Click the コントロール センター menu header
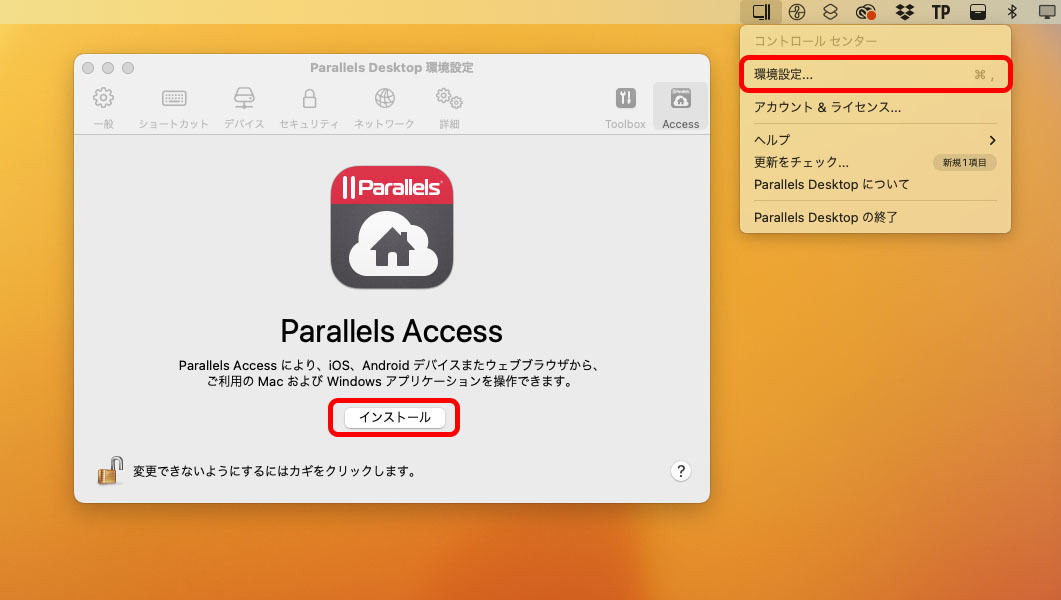This screenshot has width=1061, height=600. [815, 41]
